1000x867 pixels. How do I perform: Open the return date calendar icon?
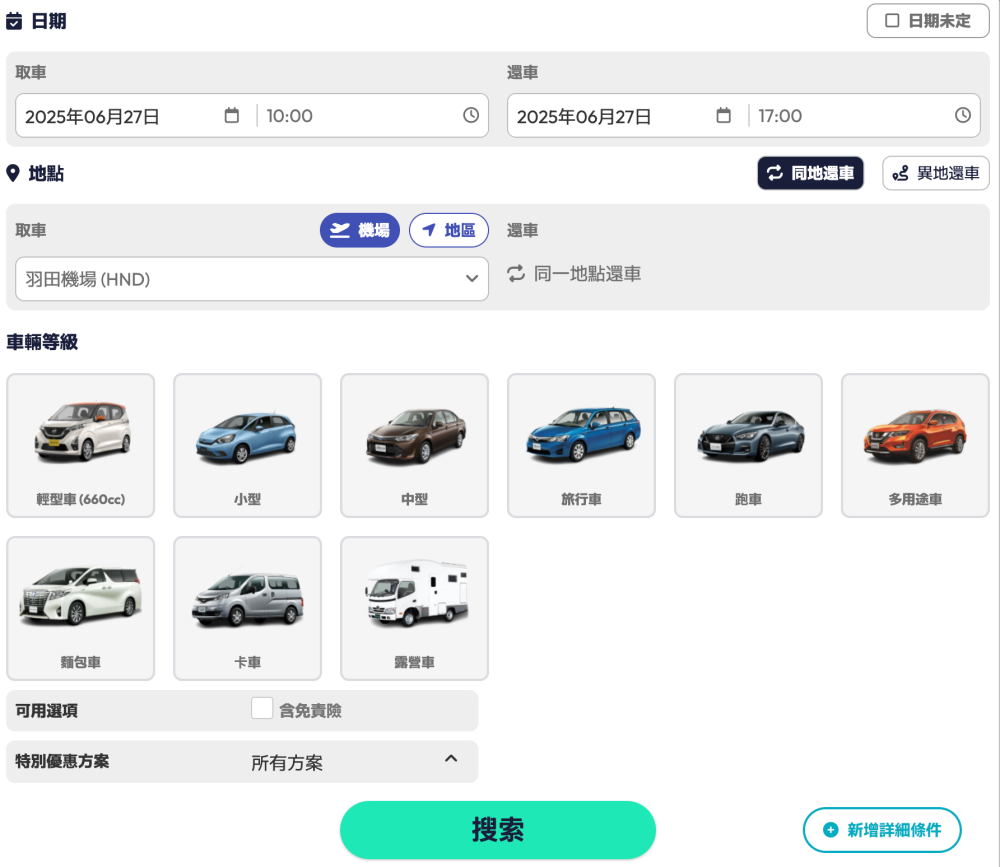point(723,115)
